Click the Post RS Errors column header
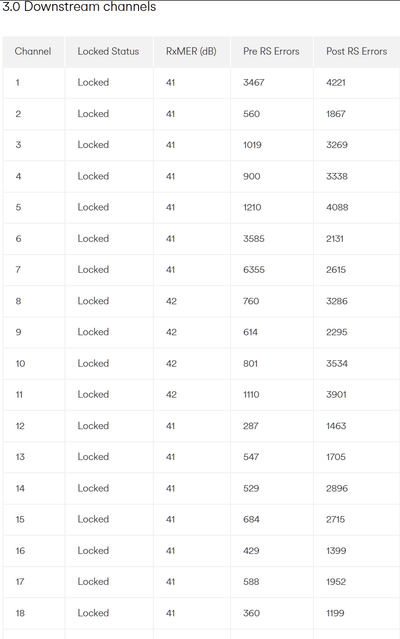Screen dimensions: 400x639 tap(356, 51)
